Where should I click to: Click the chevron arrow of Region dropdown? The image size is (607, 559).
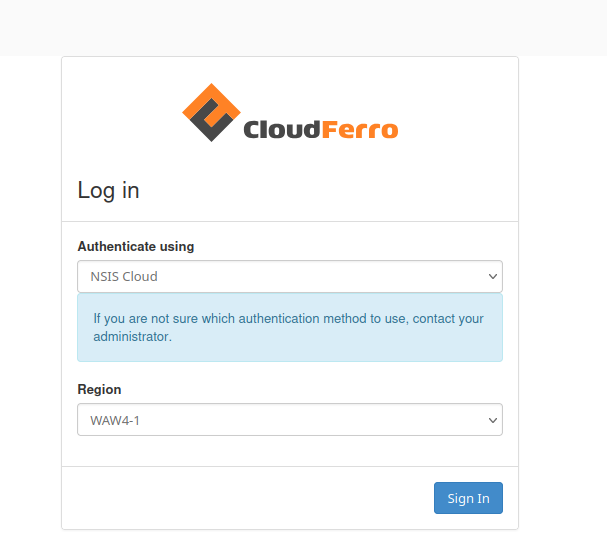coord(492,420)
